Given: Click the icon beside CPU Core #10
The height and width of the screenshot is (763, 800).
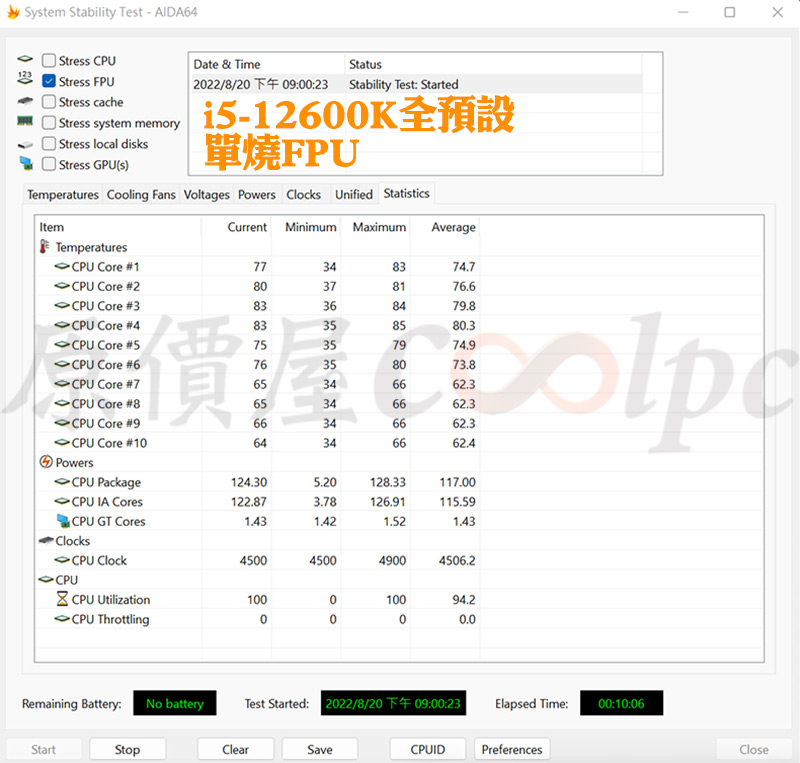Looking at the screenshot, I should tap(62, 442).
